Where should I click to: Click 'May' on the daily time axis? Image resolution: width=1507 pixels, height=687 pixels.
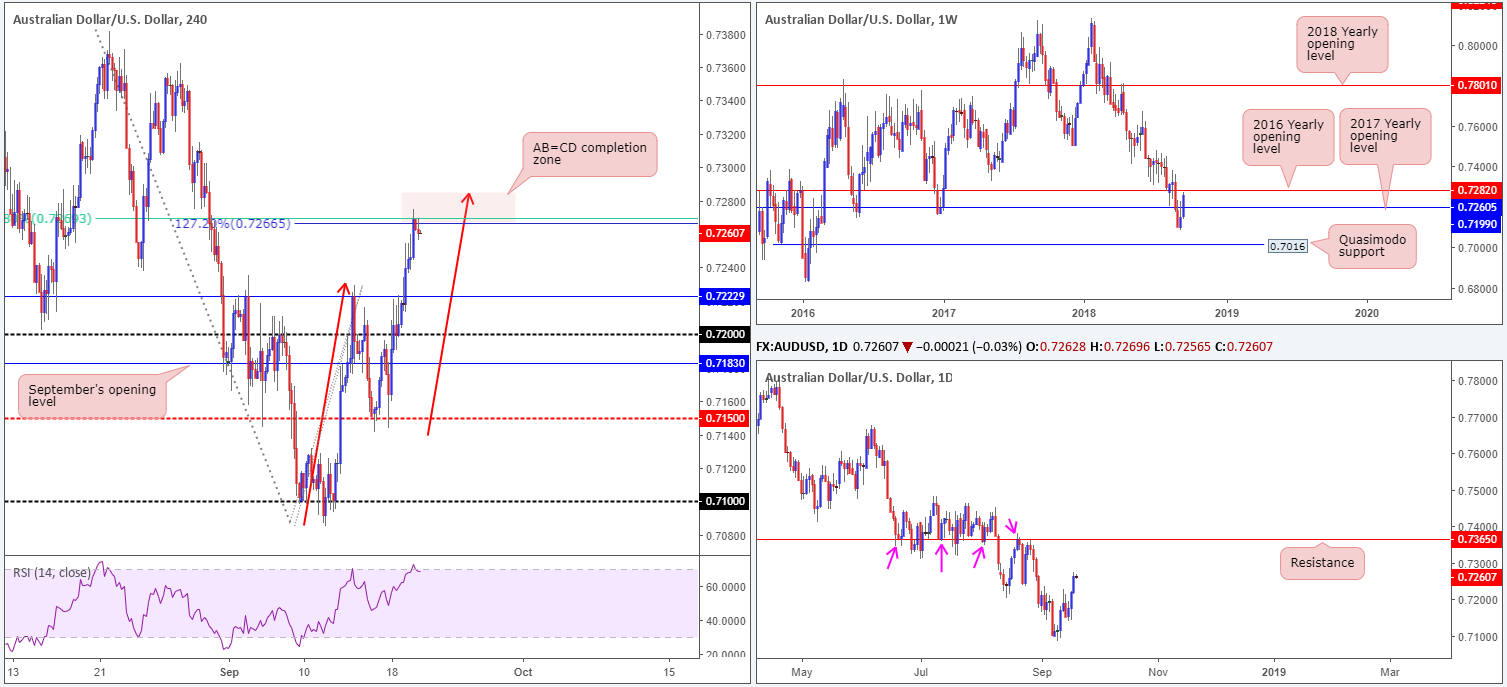[x=803, y=673]
